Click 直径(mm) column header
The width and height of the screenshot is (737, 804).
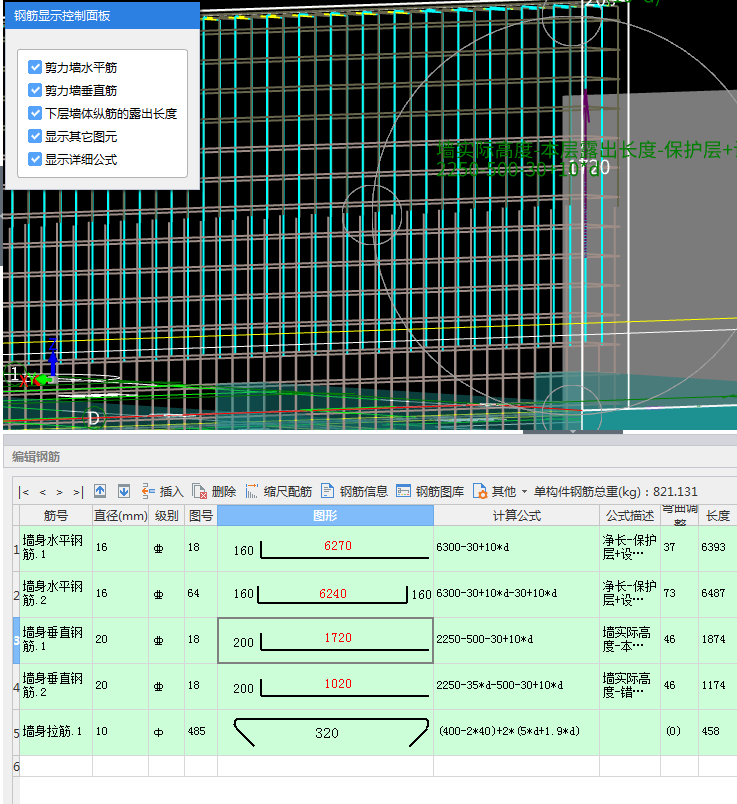[121, 515]
